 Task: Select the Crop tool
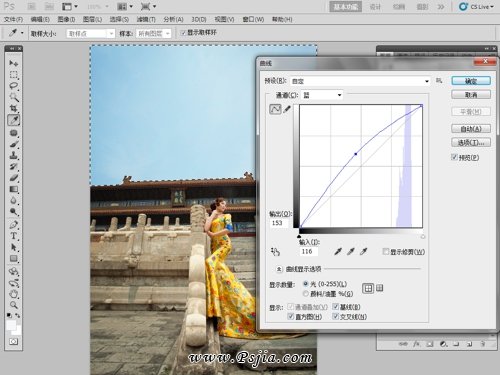[13, 108]
